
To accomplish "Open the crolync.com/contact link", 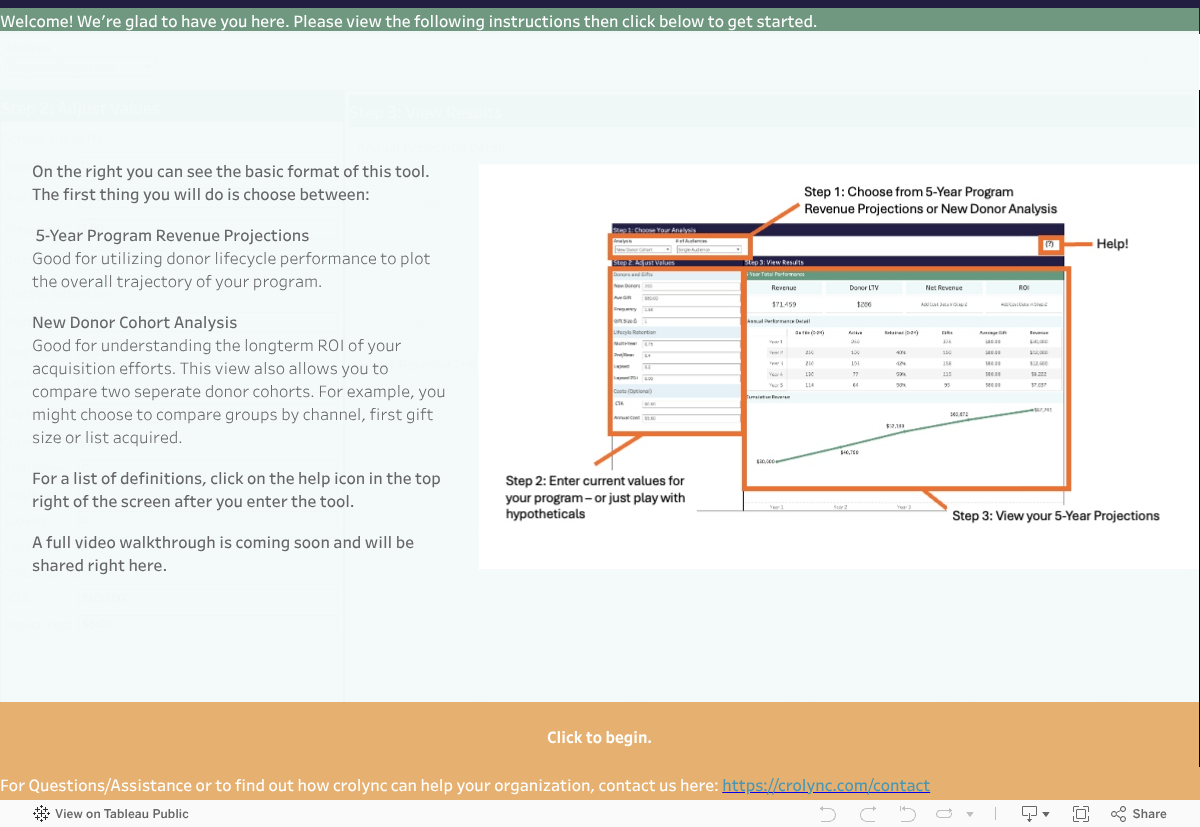I will [x=826, y=786].
